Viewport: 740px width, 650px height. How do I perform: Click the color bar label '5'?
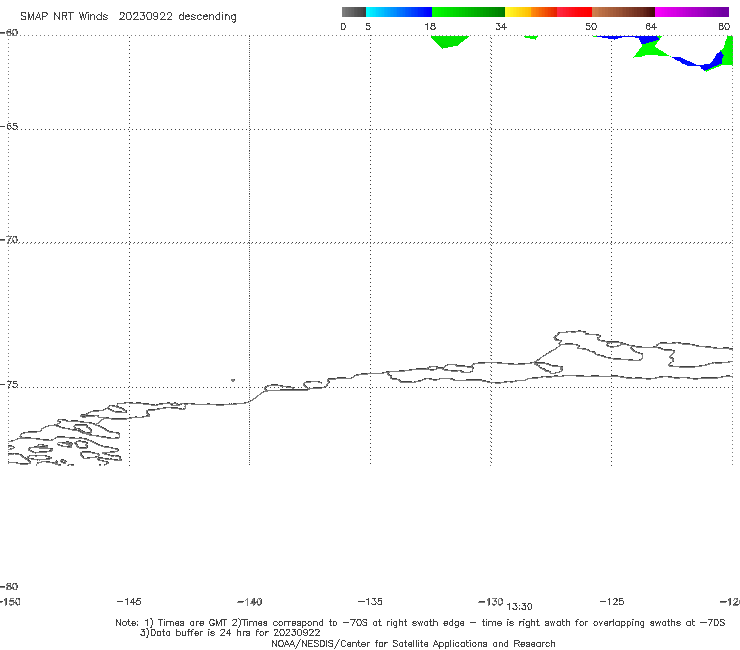pos(368,26)
